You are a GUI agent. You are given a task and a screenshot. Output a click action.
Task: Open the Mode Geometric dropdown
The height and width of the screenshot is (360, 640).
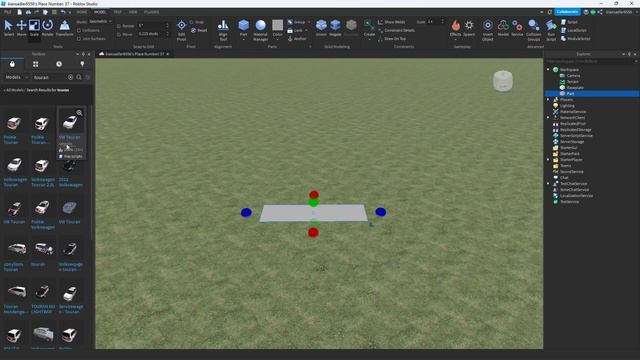100,22
